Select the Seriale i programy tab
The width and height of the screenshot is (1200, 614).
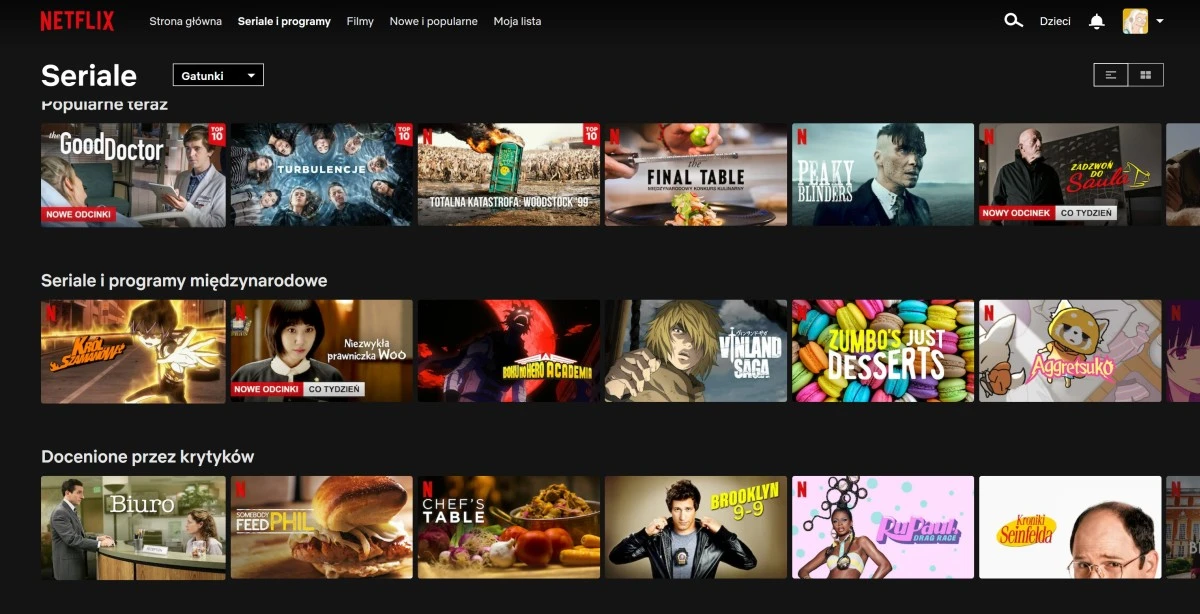(285, 20)
